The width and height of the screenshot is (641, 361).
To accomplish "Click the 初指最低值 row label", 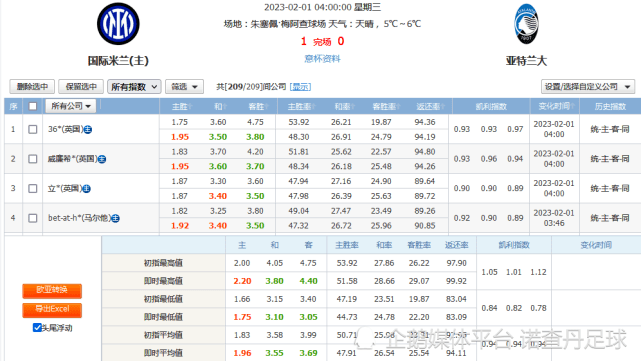I will (163, 299).
